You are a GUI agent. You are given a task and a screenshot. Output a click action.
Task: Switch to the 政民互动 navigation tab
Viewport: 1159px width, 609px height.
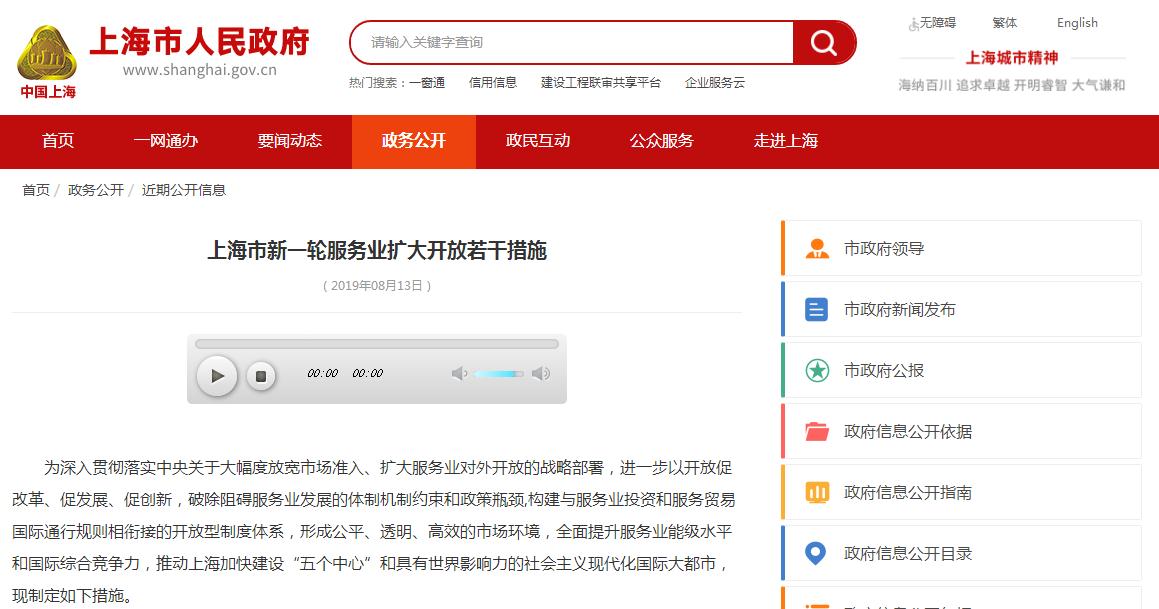point(538,141)
